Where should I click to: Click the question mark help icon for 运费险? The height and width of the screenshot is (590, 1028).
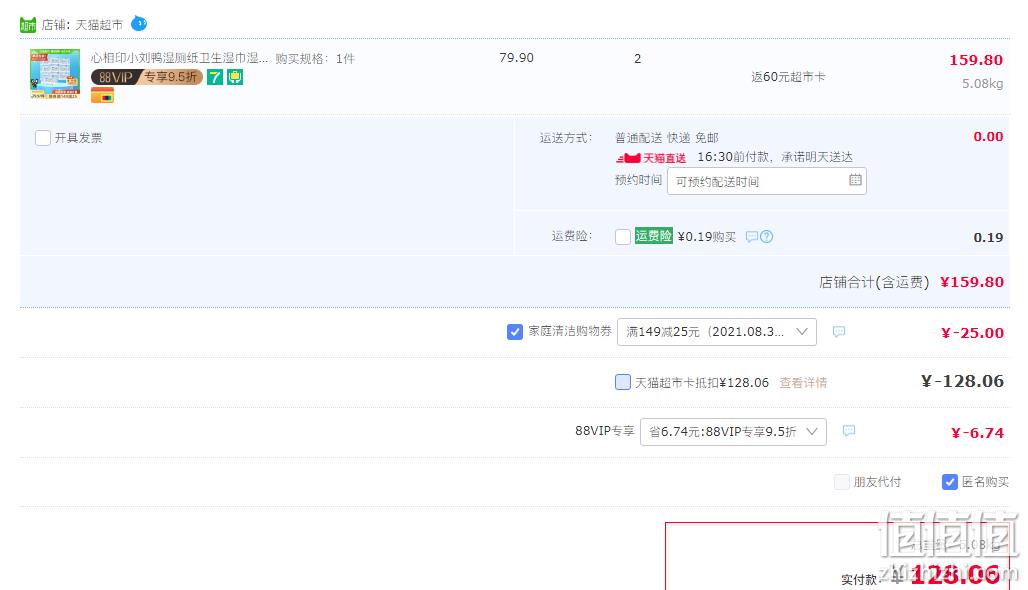point(766,237)
